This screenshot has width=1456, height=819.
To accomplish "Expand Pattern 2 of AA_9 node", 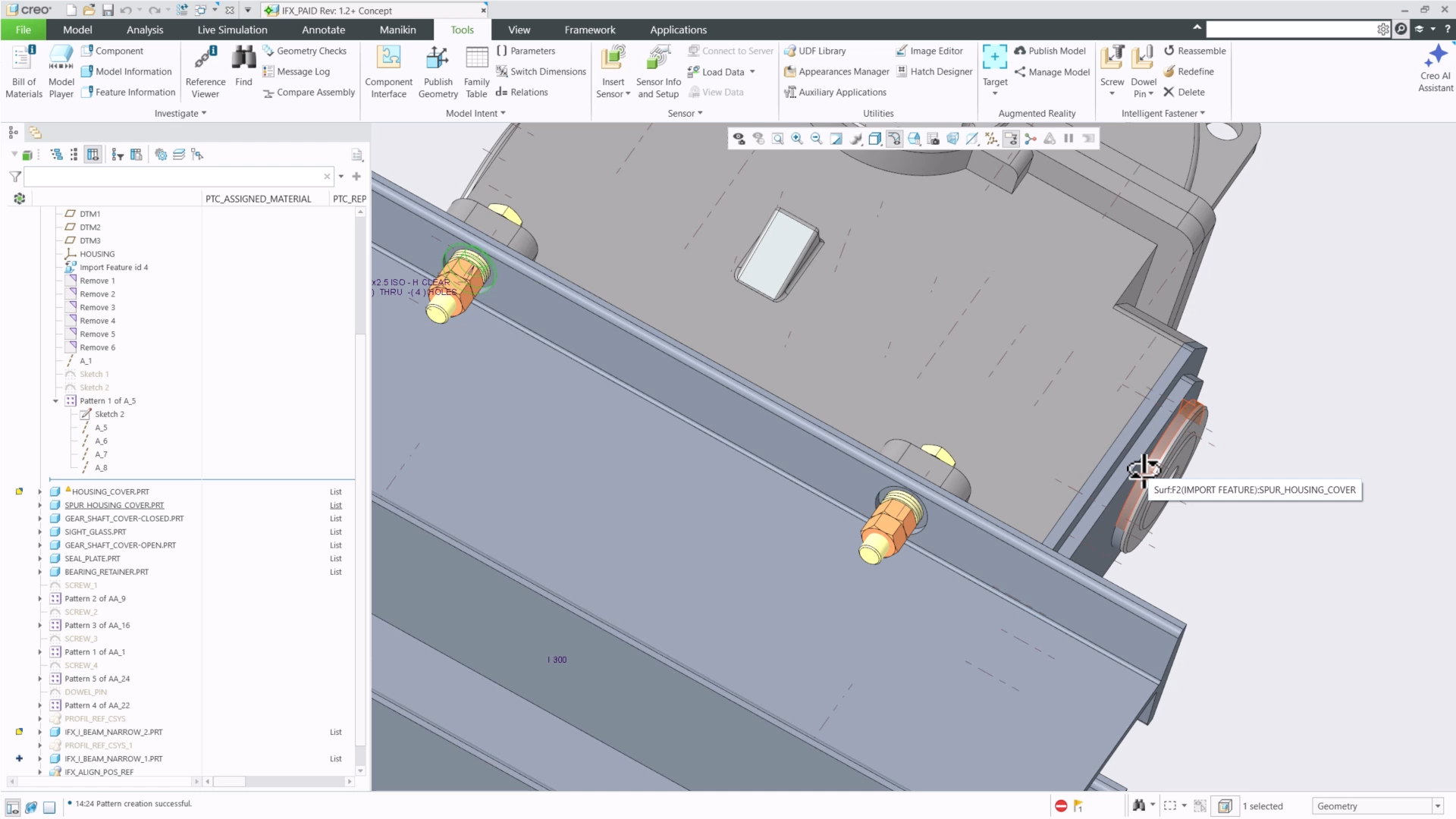I will point(40,599).
